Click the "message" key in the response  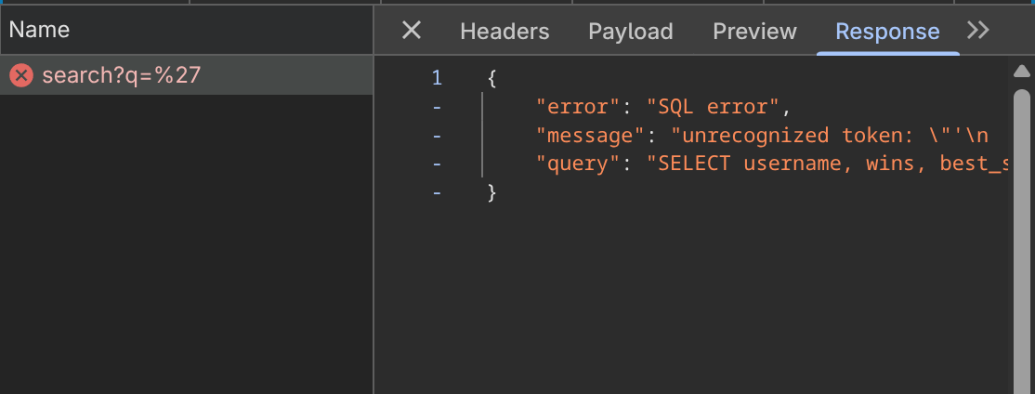point(591,135)
